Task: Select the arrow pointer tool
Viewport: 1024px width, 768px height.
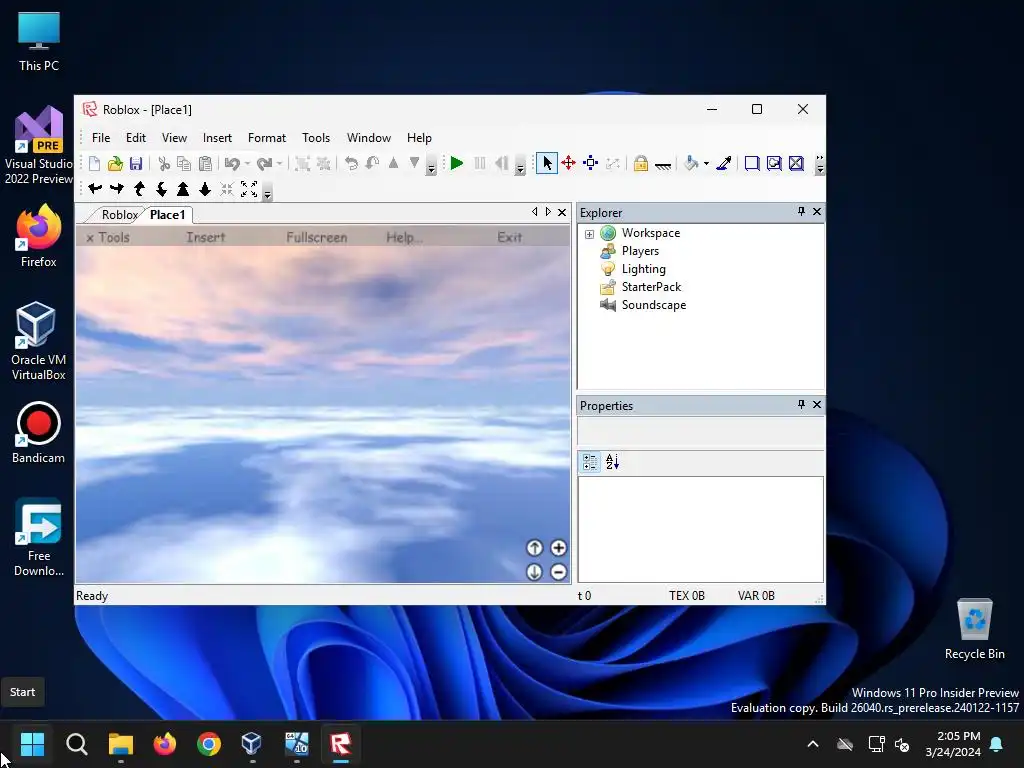Action: 547,163
